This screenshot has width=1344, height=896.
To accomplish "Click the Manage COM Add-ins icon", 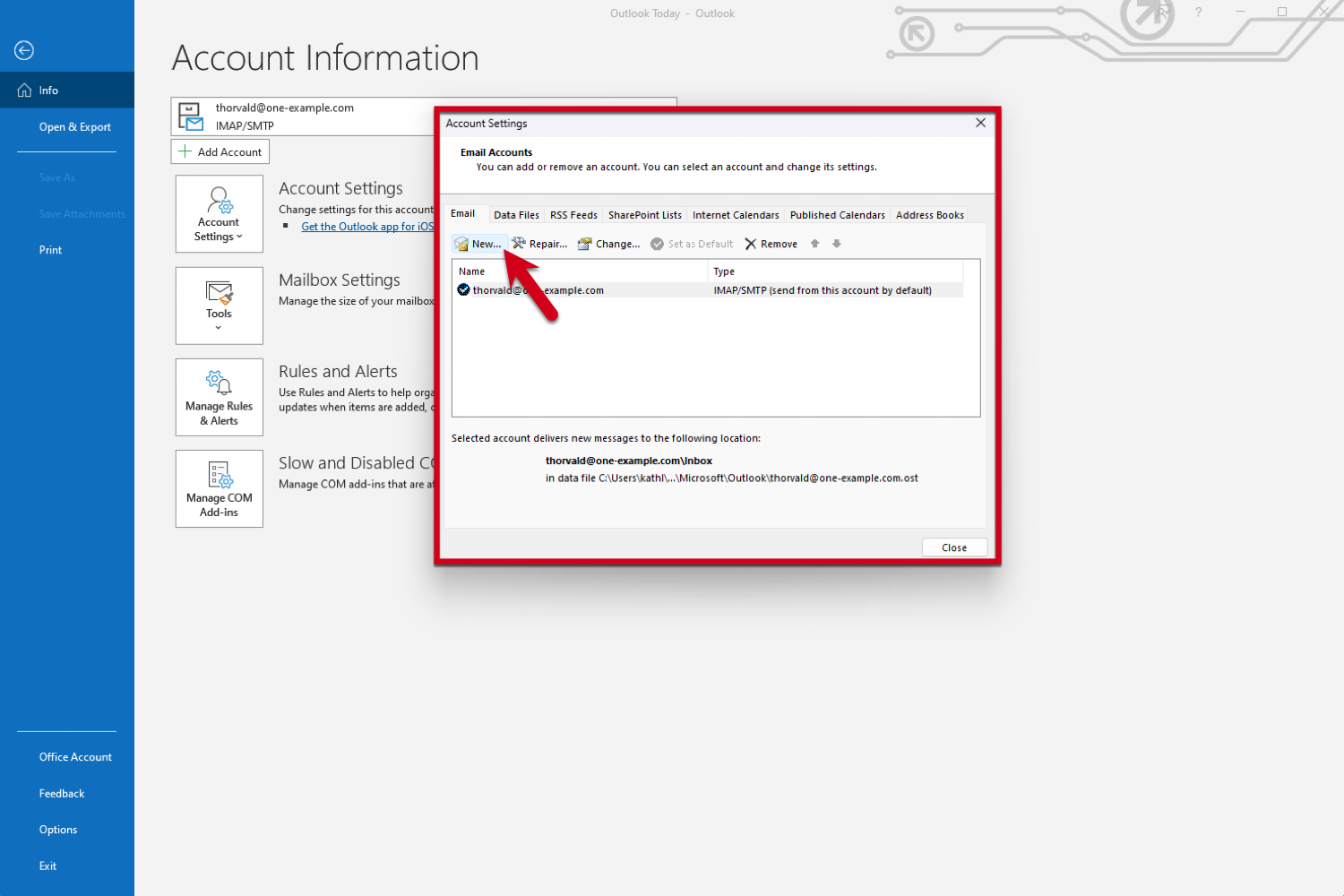I will coord(219,475).
